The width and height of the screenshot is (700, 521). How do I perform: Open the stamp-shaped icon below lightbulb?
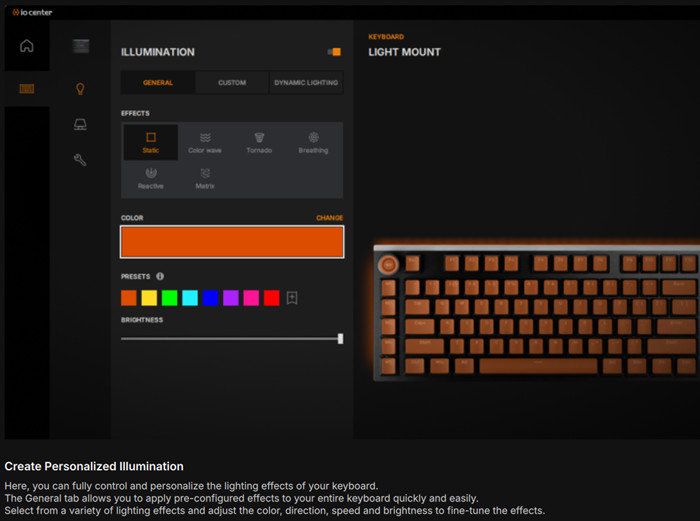coord(80,125)
